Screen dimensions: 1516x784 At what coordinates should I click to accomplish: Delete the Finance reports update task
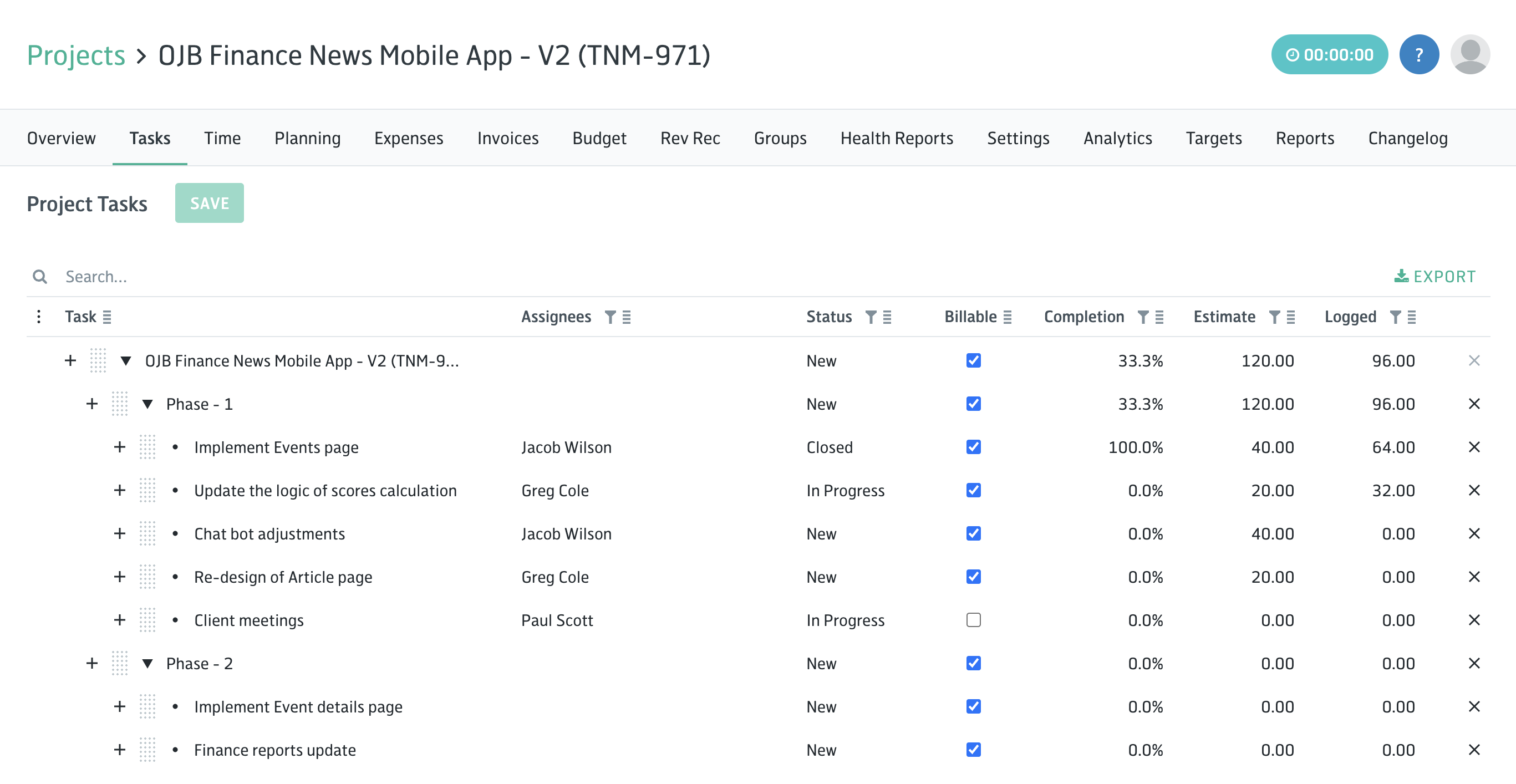1474,750
